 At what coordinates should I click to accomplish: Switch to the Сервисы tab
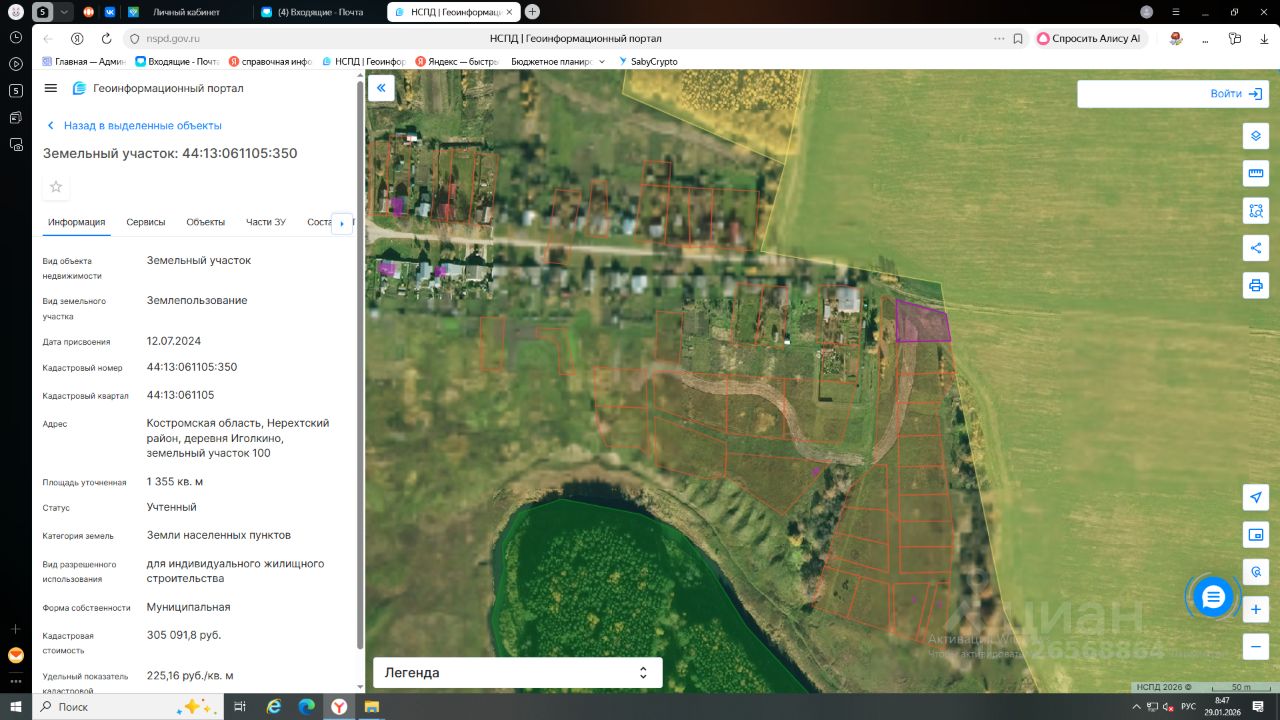[x=146, y=222]
